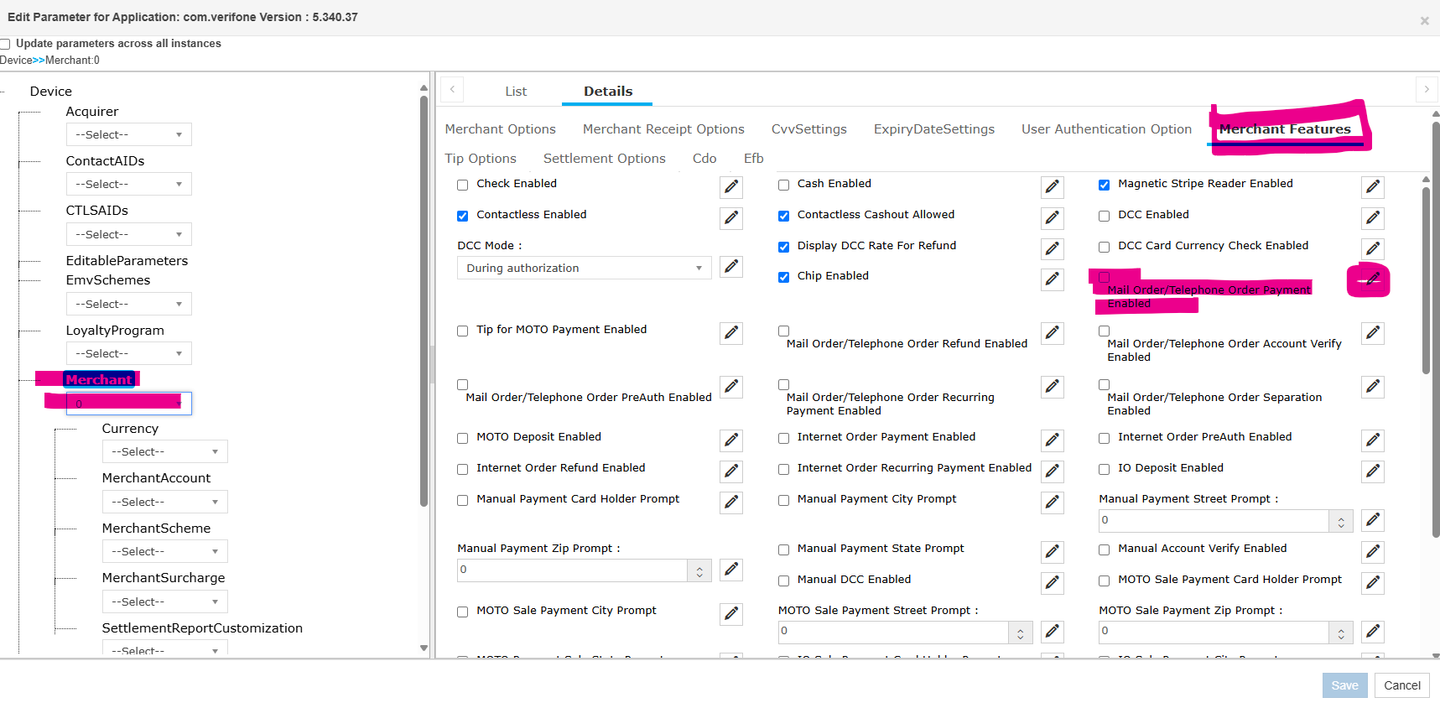Open the LoyaltyProgram select dropdown
1440x709 pixels.
coord(129,354)
